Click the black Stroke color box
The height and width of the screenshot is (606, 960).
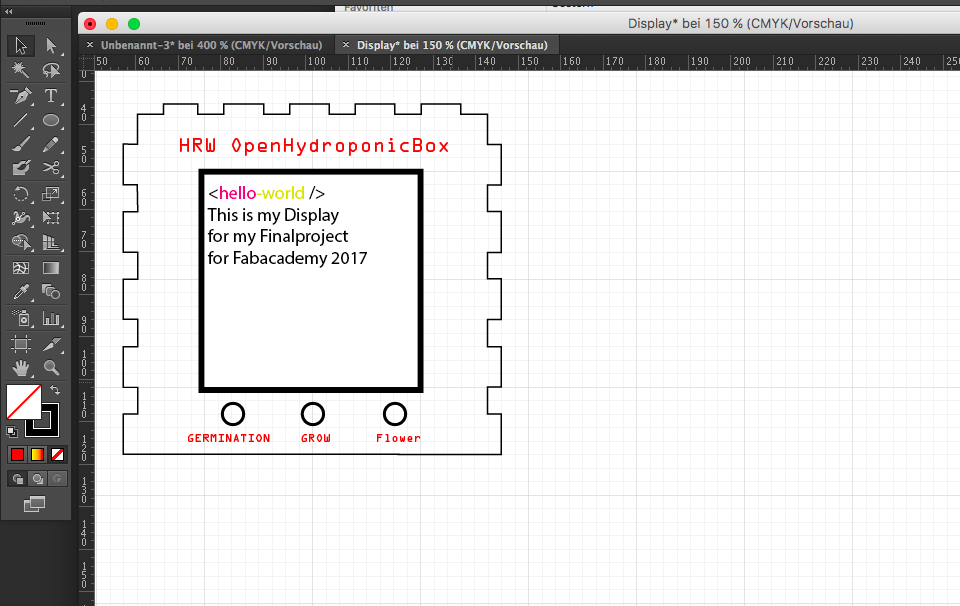(x=49, y=428)
